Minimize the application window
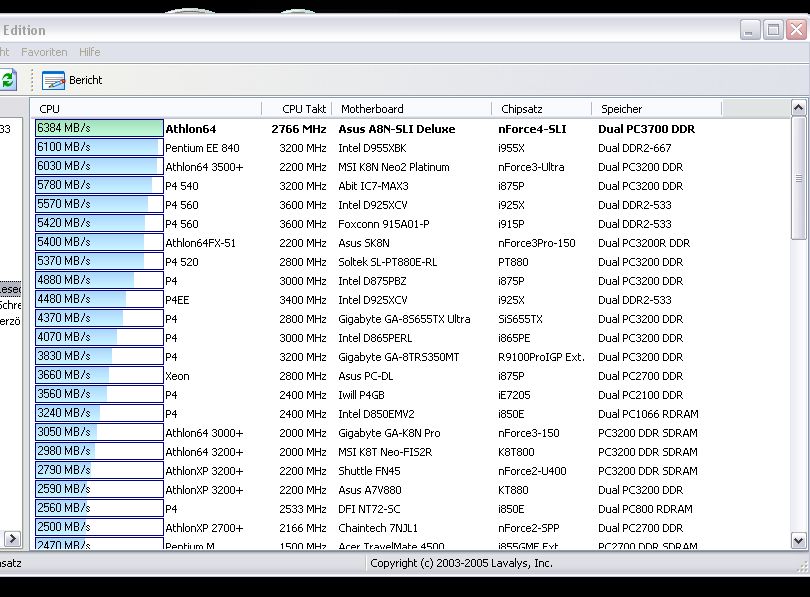Viewport: 810px width, 597px height. pyautogui.click(x=750, y=30)
